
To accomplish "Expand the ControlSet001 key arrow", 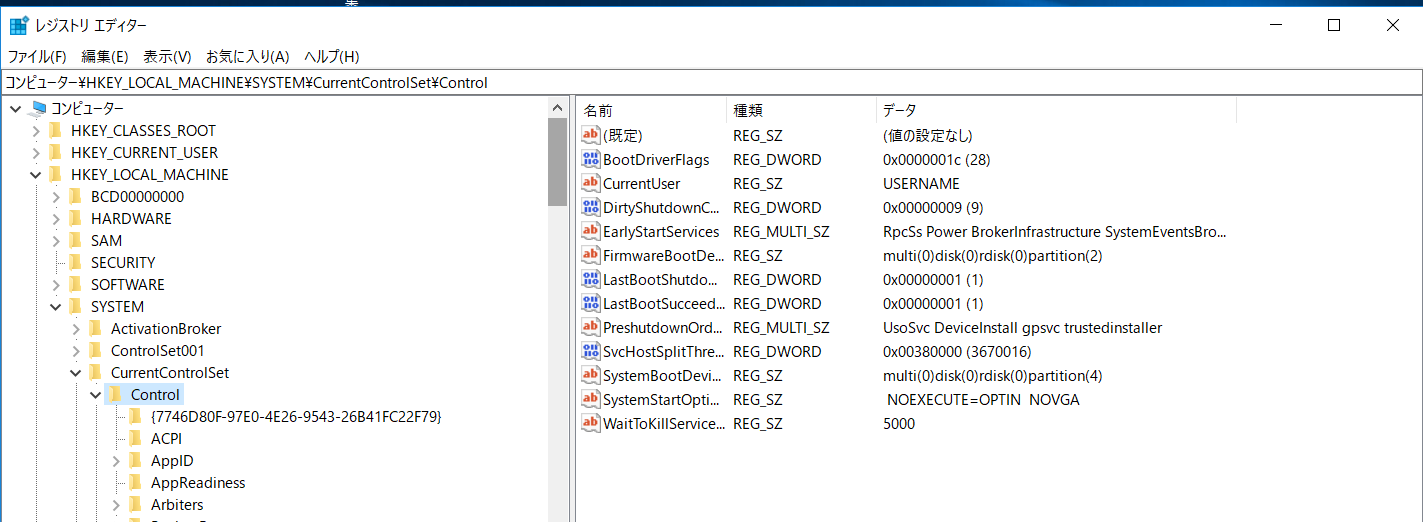I will (76, 351).
